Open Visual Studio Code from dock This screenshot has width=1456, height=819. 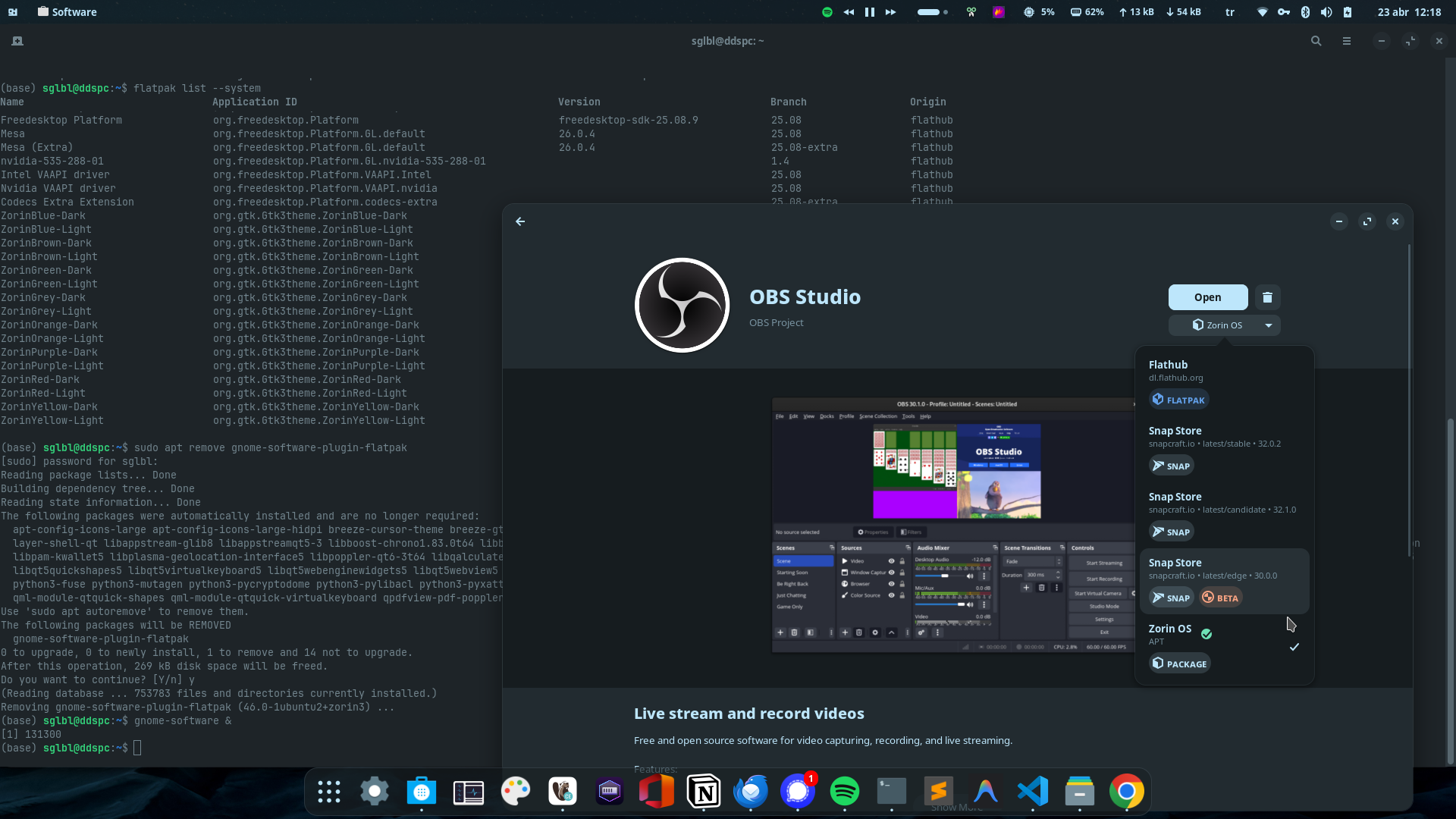pos(1033,792)
